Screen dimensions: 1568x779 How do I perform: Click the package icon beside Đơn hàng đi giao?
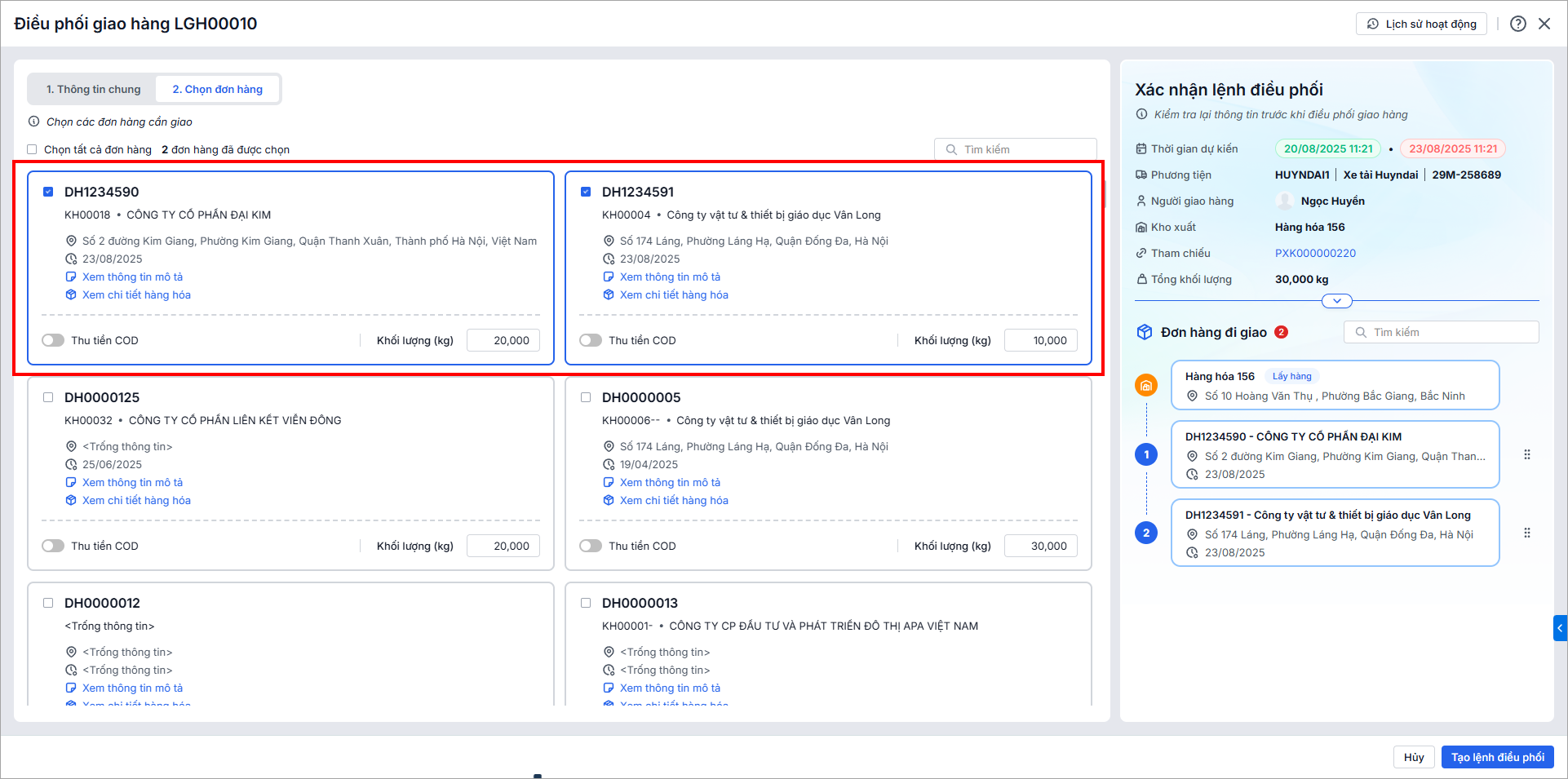tap(1145, 332)
